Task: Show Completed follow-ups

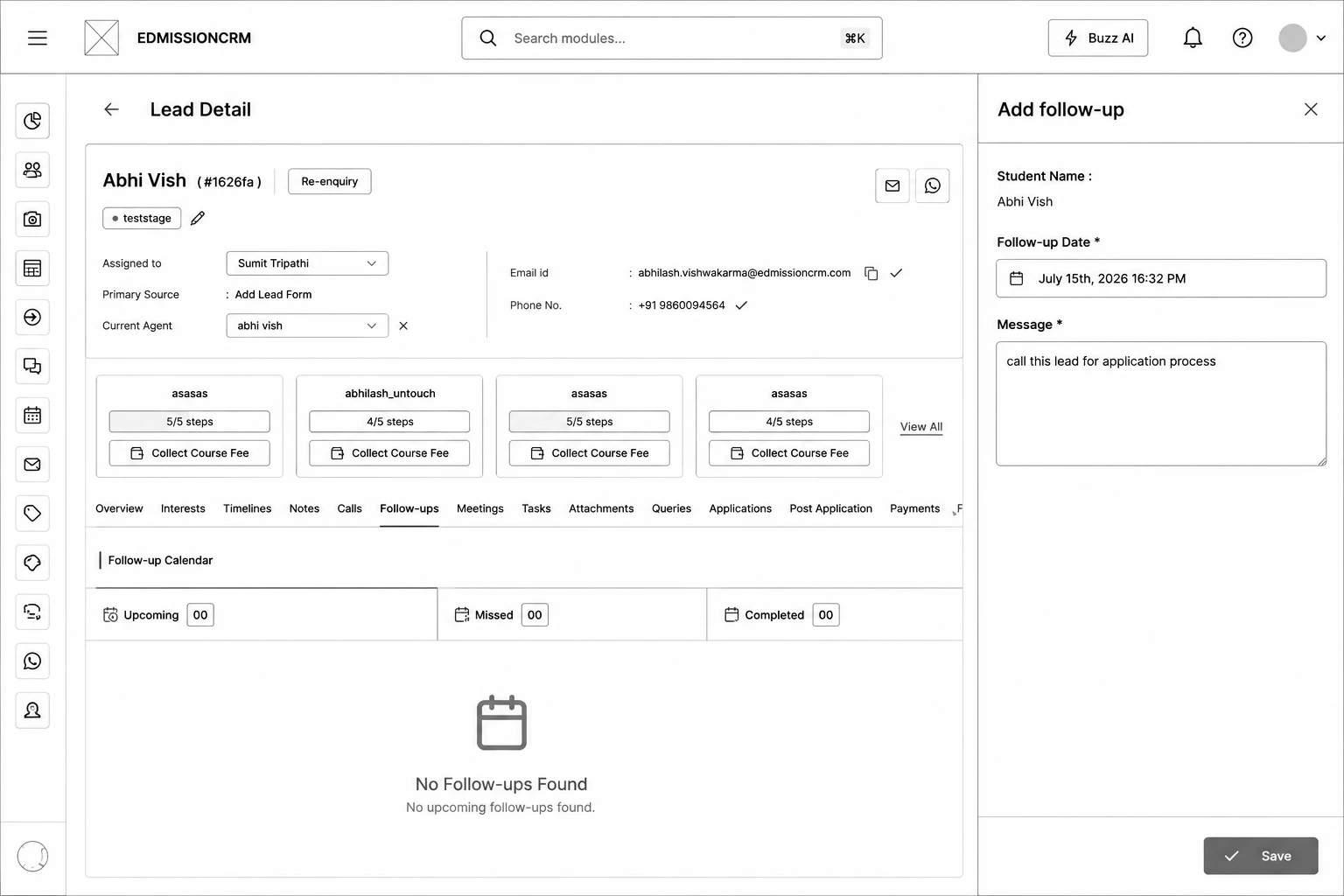Action: click(x=835, y=614)
